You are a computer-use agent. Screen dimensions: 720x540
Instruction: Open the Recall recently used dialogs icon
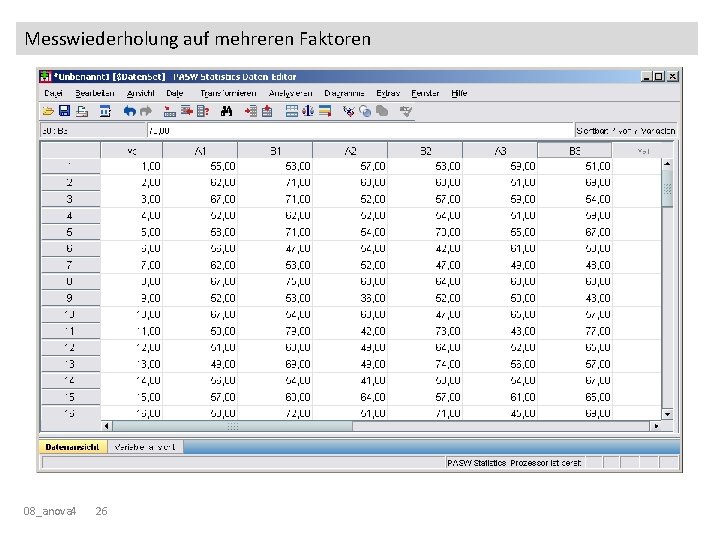(x=105, y=111)
